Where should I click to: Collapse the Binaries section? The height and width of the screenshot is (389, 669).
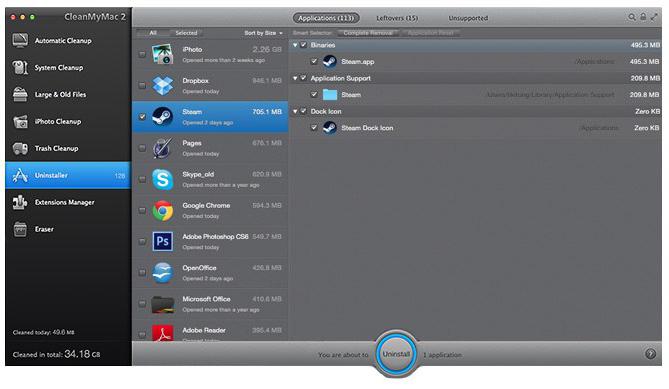click(295, 45)
